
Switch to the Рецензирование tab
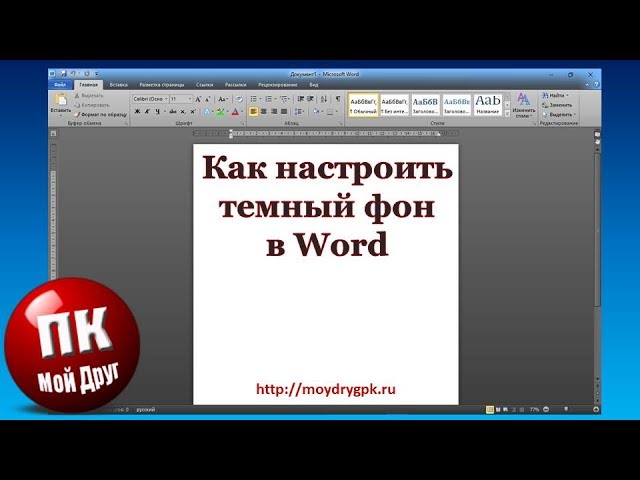pyautogui.click(x=278, y=85)
